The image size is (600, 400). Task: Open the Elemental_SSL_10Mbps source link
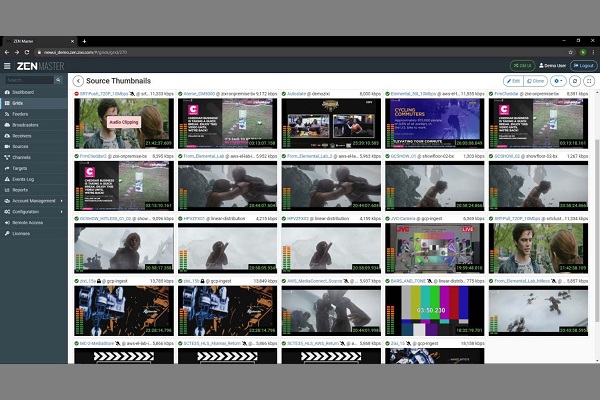(413, 94)
